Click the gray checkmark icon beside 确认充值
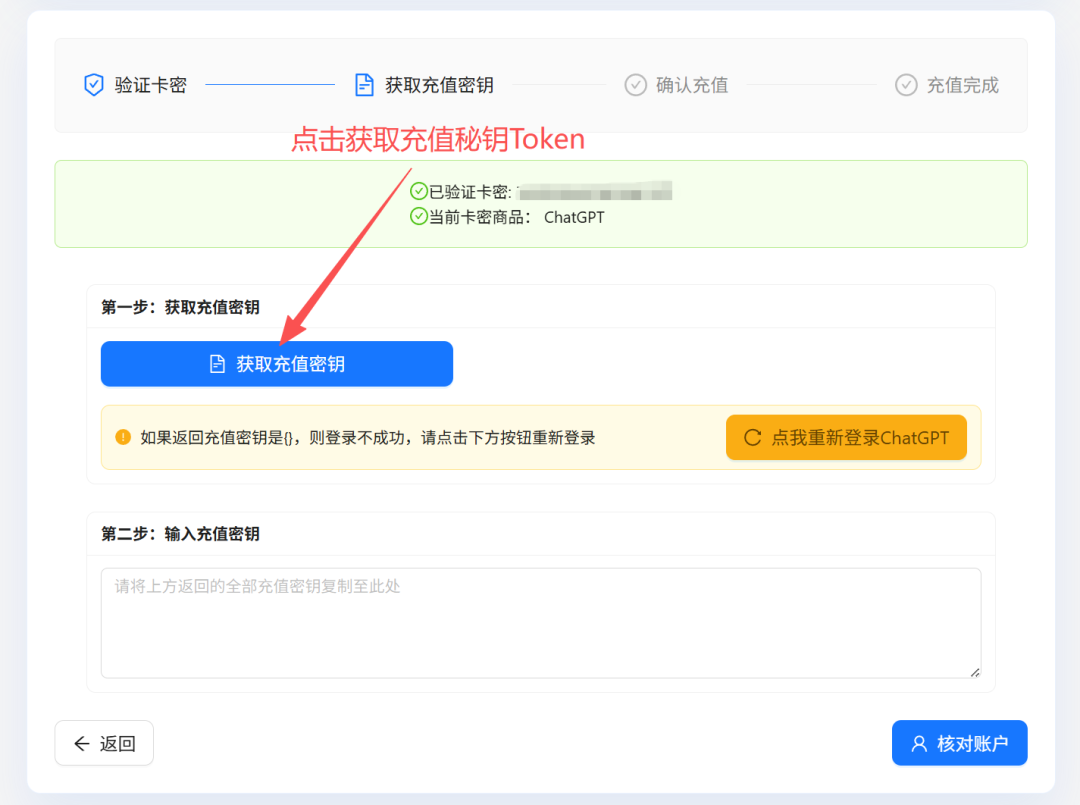The width and height of the screenshot is (1080, 805). [x=636, y=85]
